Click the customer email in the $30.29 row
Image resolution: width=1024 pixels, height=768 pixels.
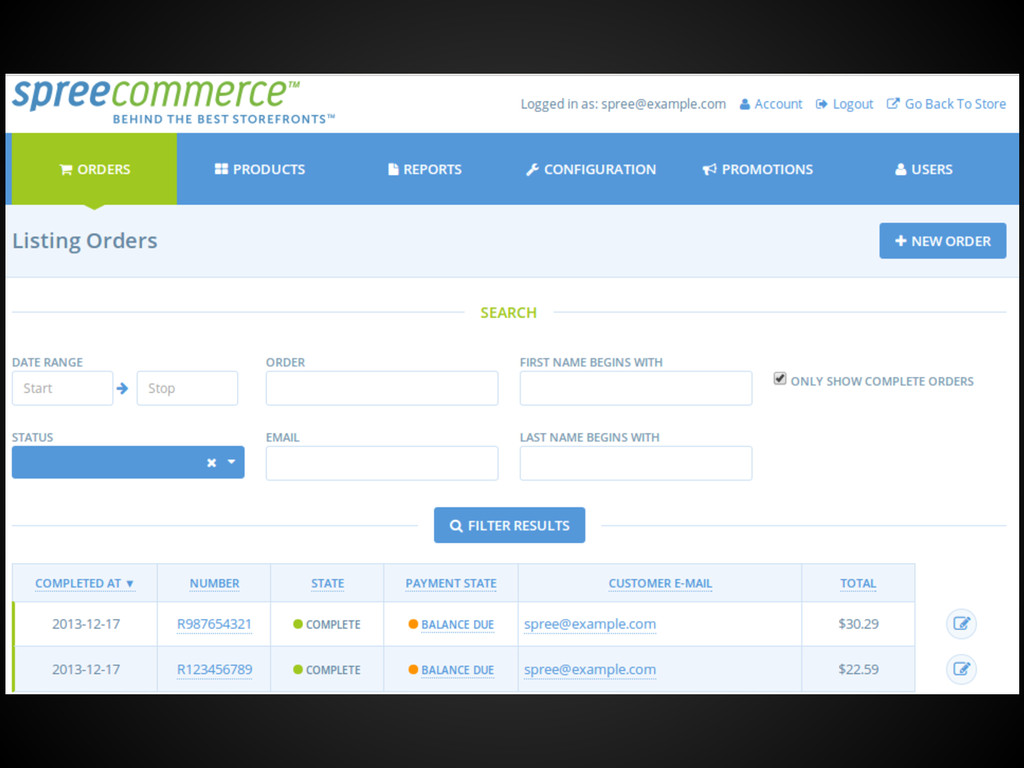[x=590, y=624]
